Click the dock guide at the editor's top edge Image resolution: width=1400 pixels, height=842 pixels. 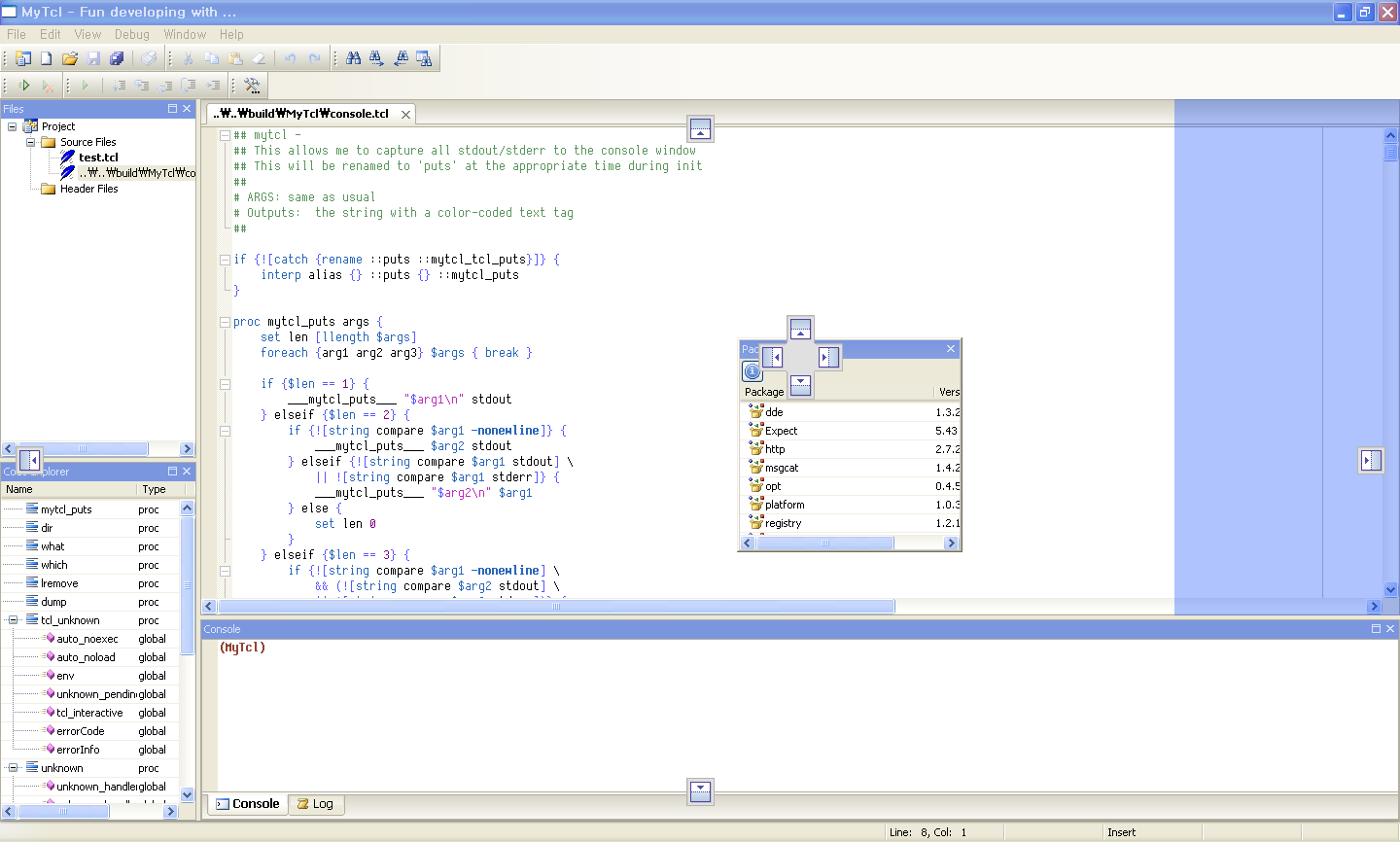click(700, 128)
